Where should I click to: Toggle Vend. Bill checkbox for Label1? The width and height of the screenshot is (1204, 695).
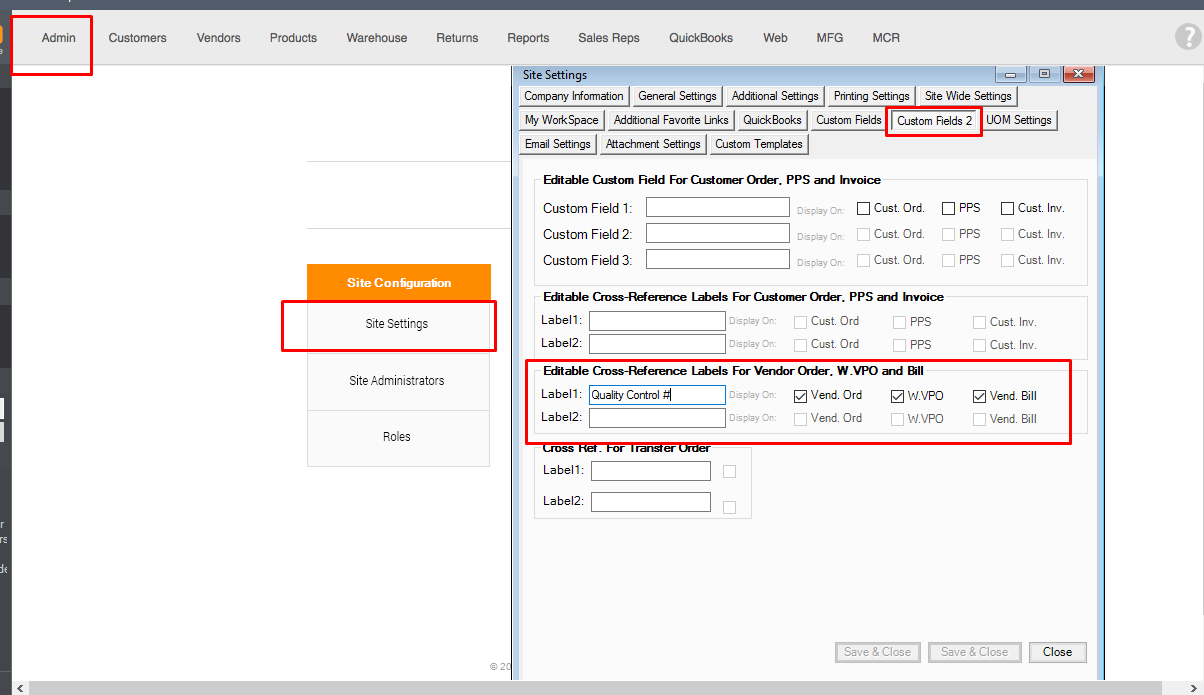click(980, 396)
